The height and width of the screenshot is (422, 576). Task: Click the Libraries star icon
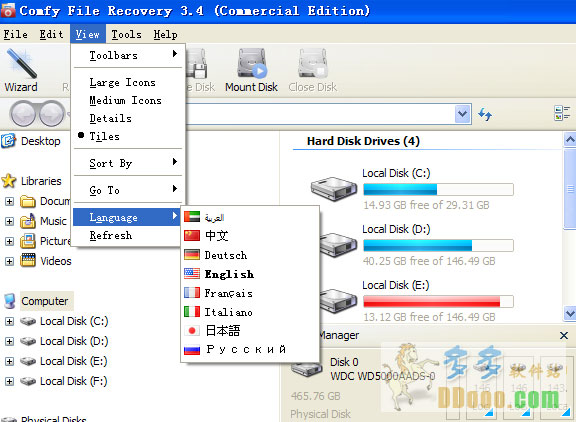(9, 181)
